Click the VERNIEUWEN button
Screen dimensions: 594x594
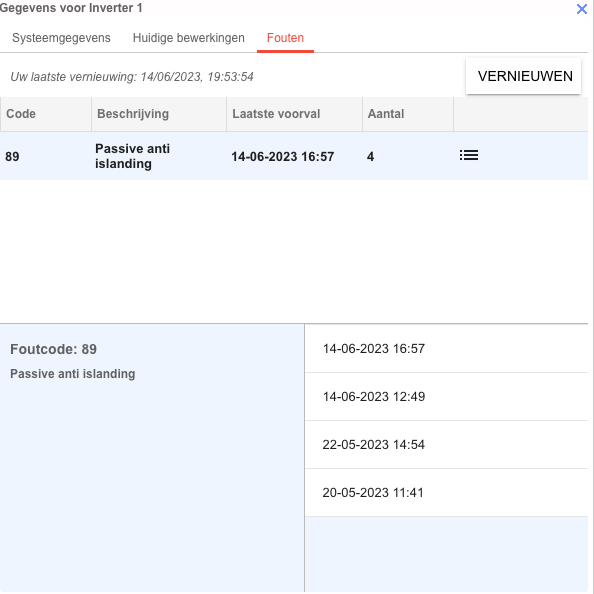tap(524, 76)
